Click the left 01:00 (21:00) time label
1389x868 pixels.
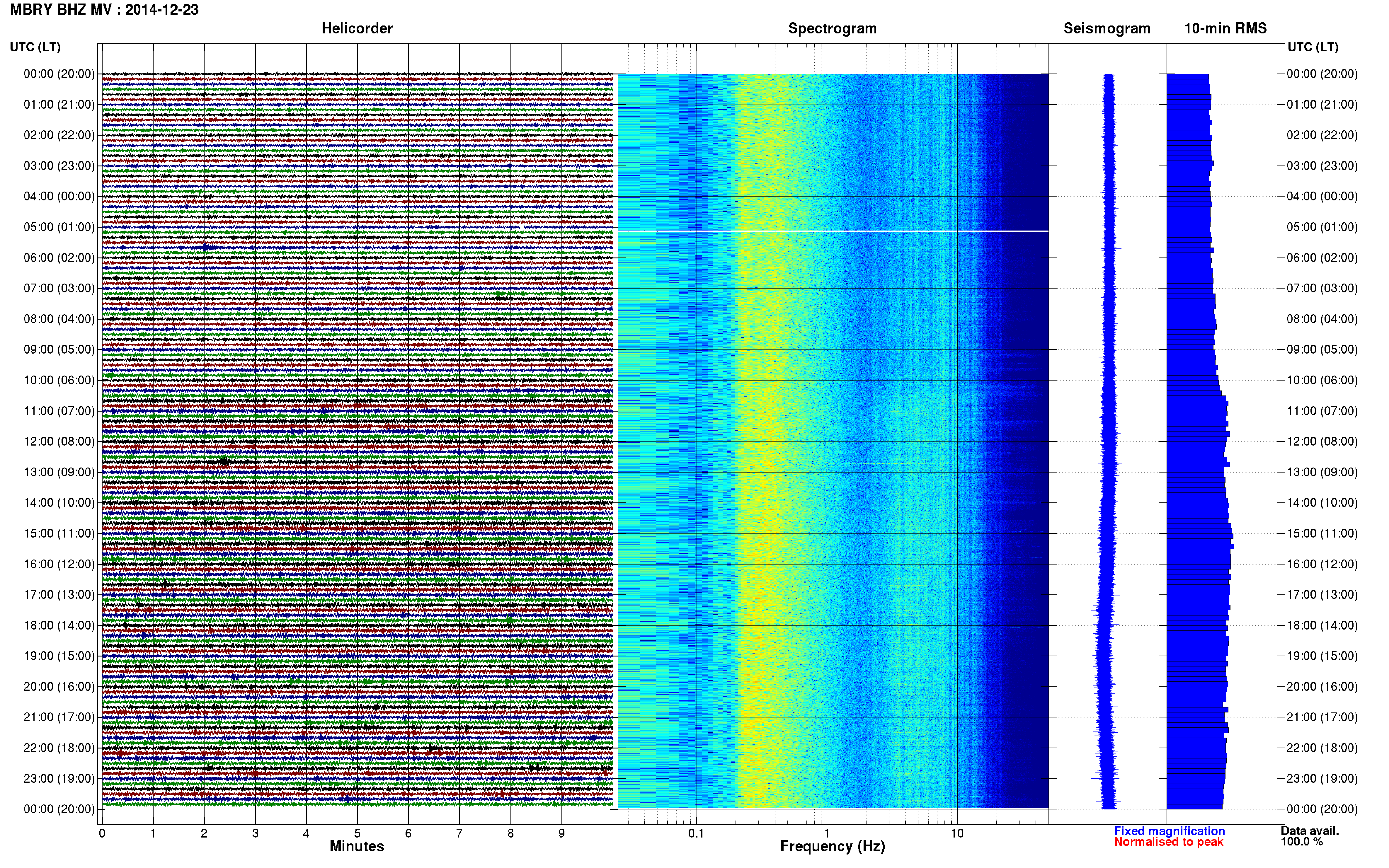59,105
